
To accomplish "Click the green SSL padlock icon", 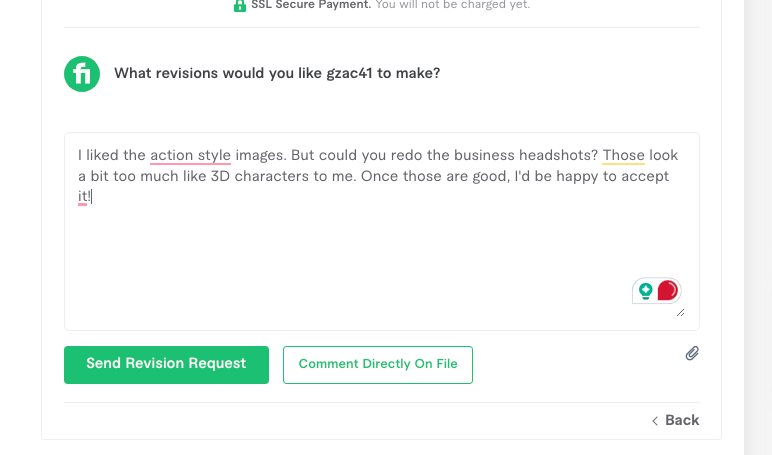I will click(240, 5).
